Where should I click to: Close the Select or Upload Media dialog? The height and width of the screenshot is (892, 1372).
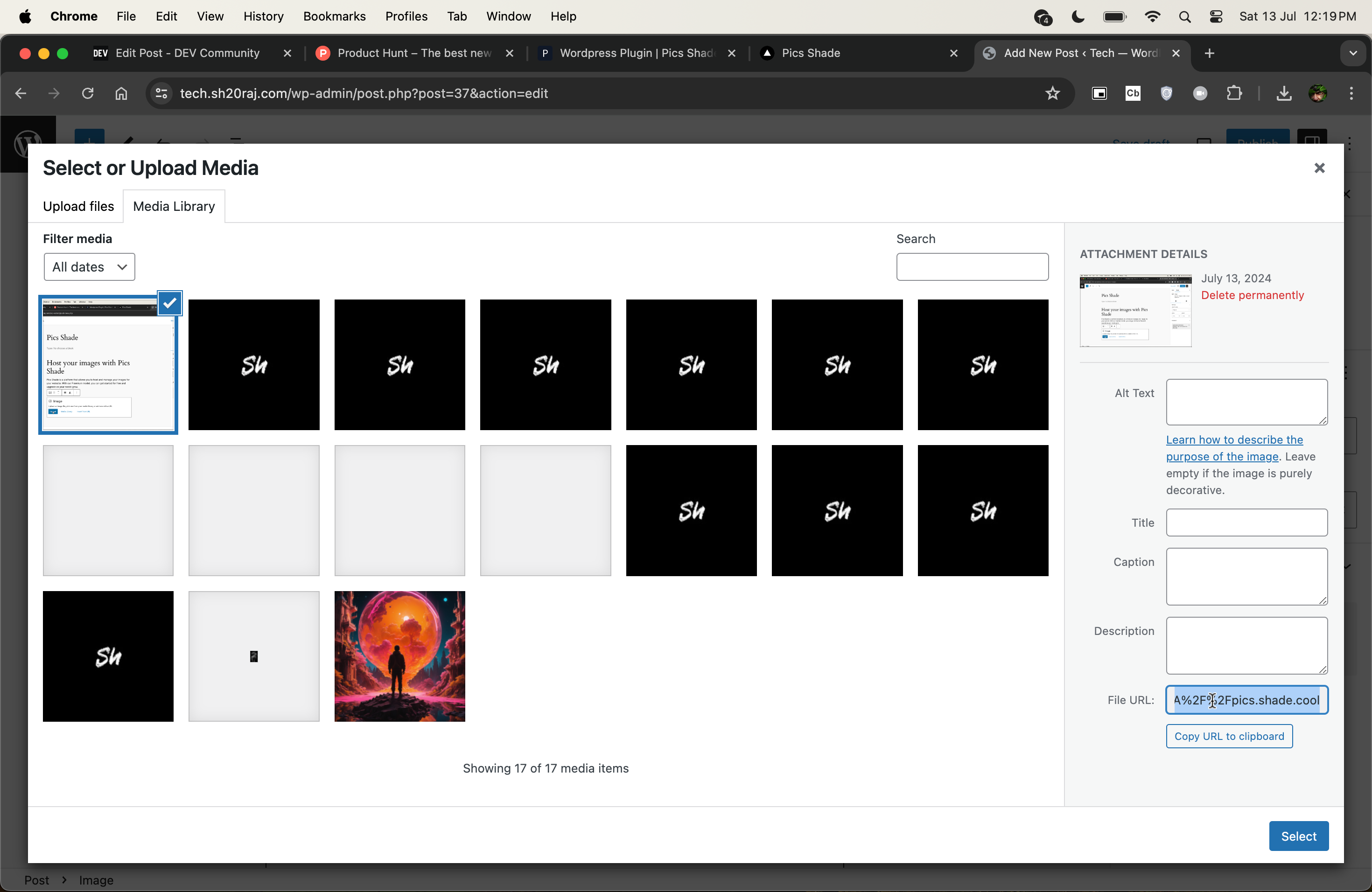coord(1320,167)
